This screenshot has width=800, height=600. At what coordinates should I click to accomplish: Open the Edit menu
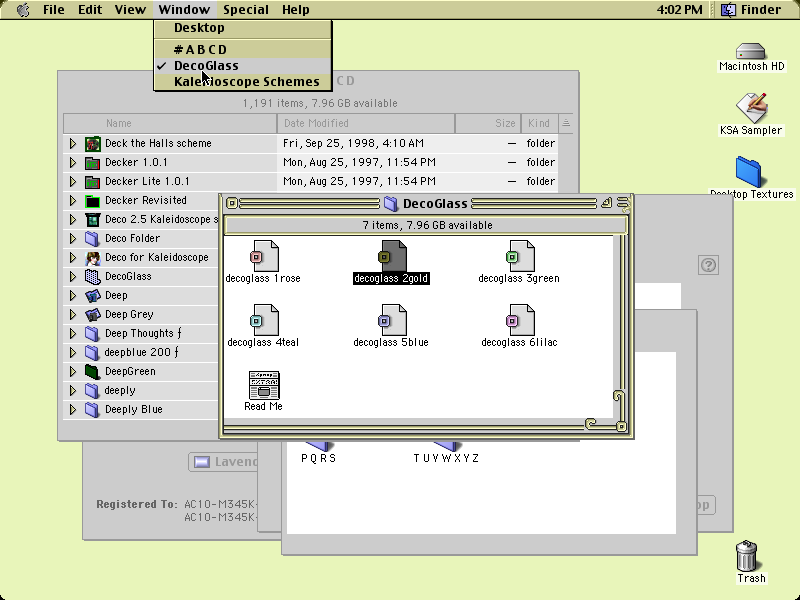coord(90,10)
